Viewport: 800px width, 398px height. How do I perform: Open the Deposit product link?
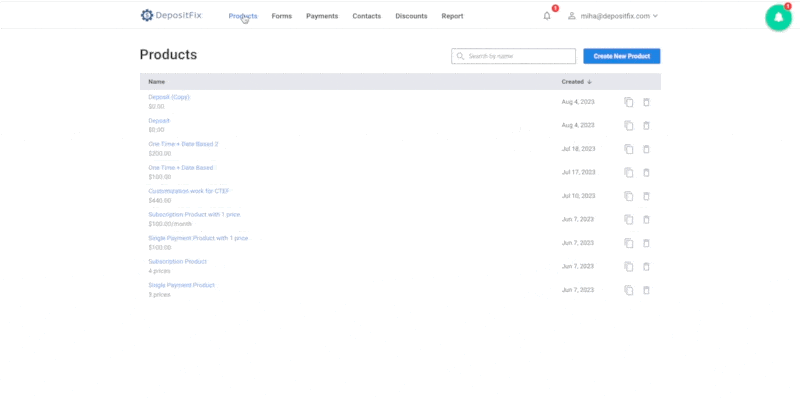[159, 120]
